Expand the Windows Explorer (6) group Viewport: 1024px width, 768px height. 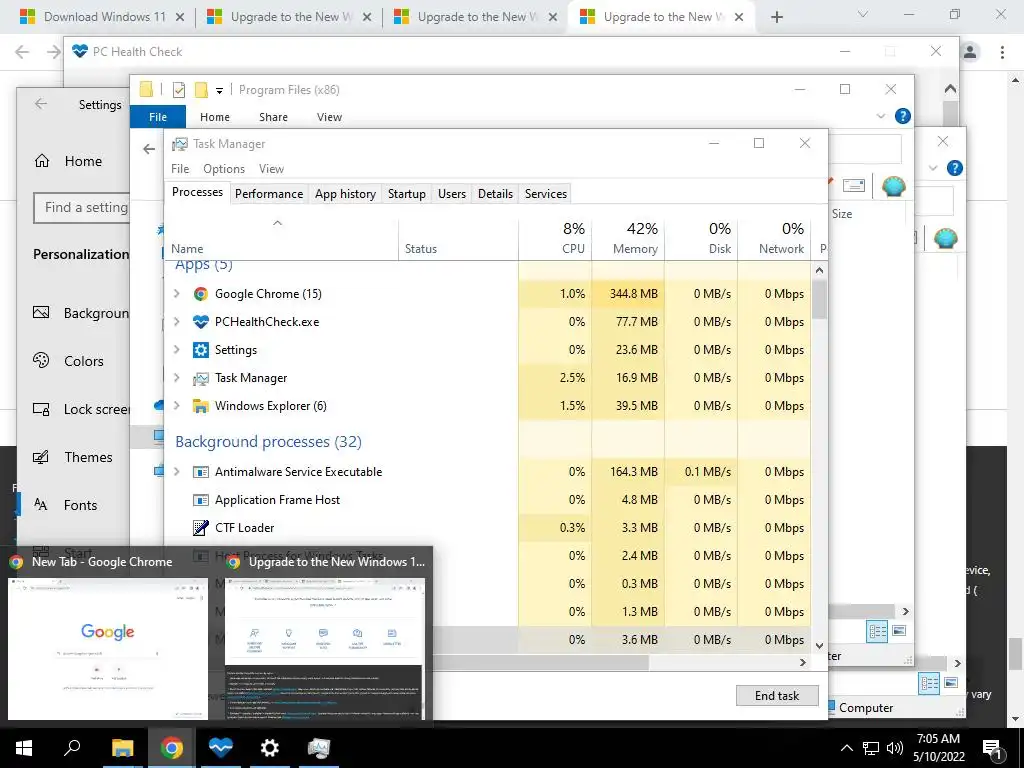point(176,406)
